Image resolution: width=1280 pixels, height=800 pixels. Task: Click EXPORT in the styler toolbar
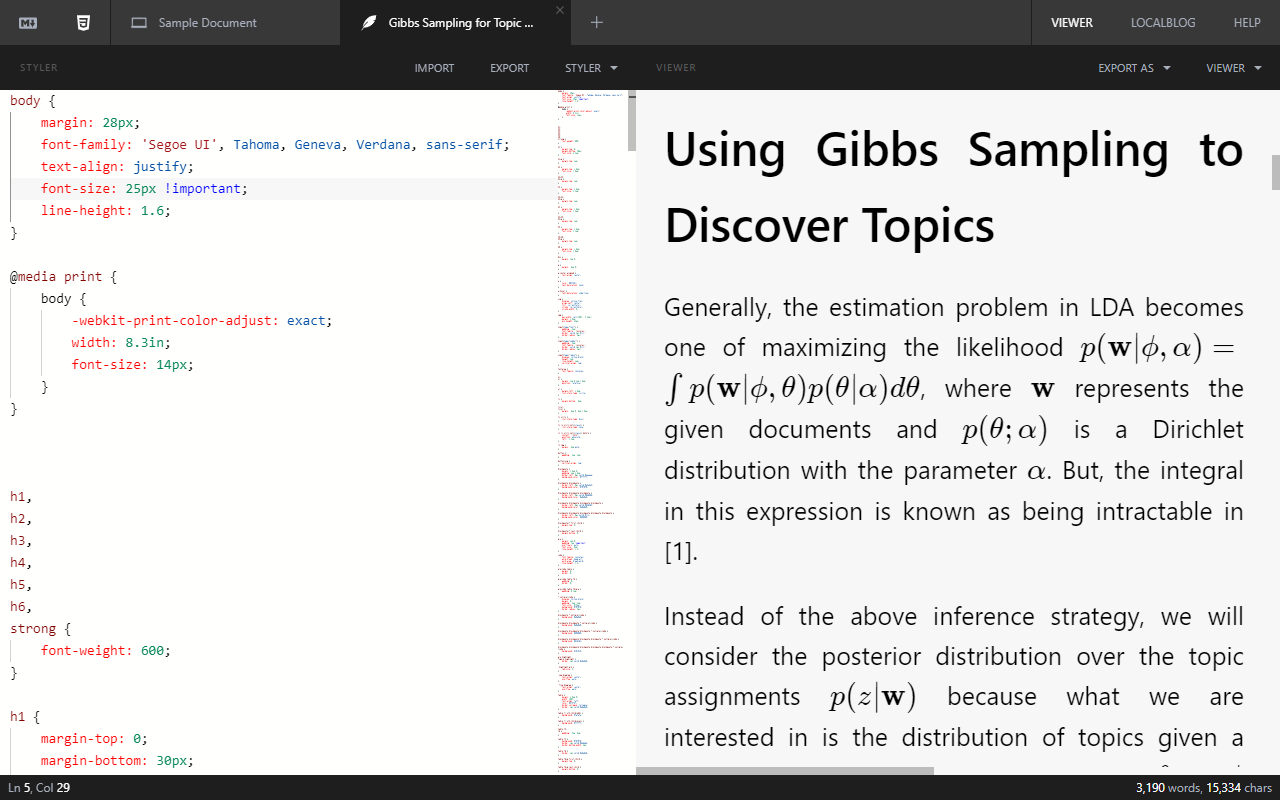tap(509, 68)
